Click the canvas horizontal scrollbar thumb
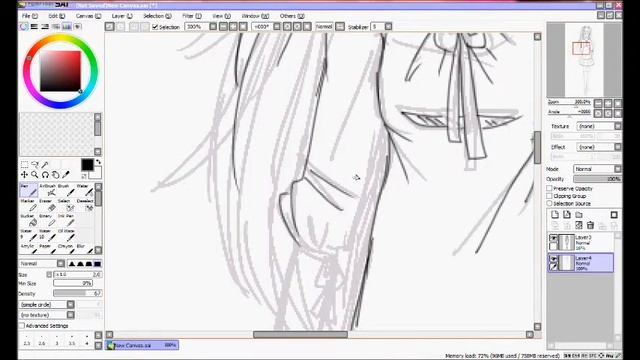The height and width of the screenshot is (360, 640). 300,335
